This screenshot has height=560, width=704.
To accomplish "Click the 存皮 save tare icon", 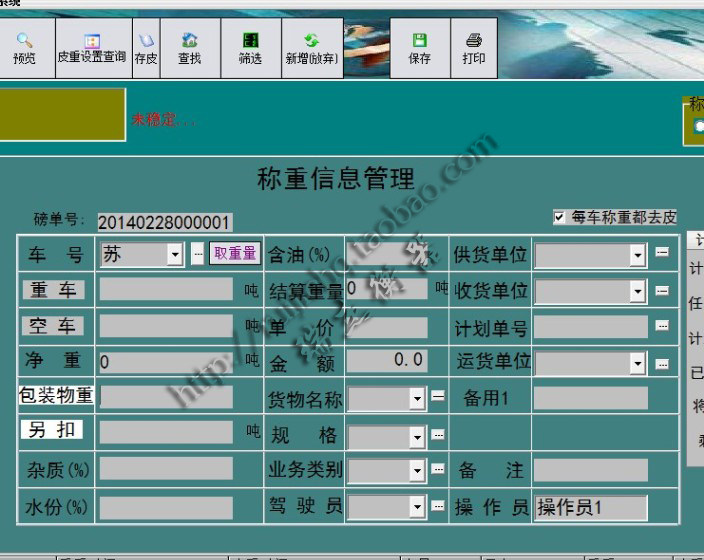I will click(x=146, y=48).
